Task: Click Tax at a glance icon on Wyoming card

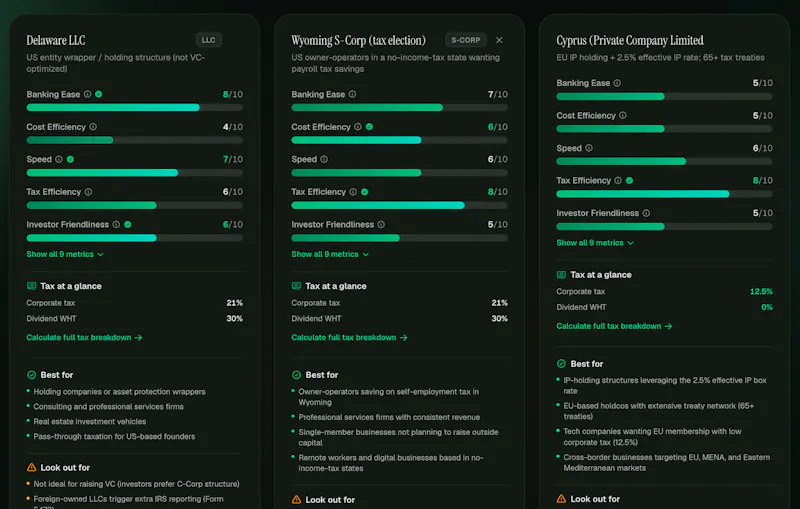Action: [296, 286]
